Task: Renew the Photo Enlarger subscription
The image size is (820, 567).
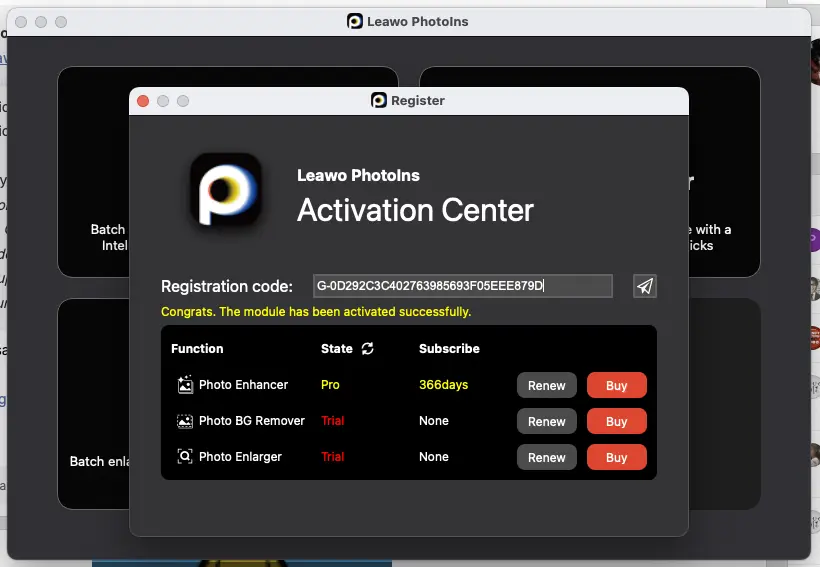Action: point(546,458)
